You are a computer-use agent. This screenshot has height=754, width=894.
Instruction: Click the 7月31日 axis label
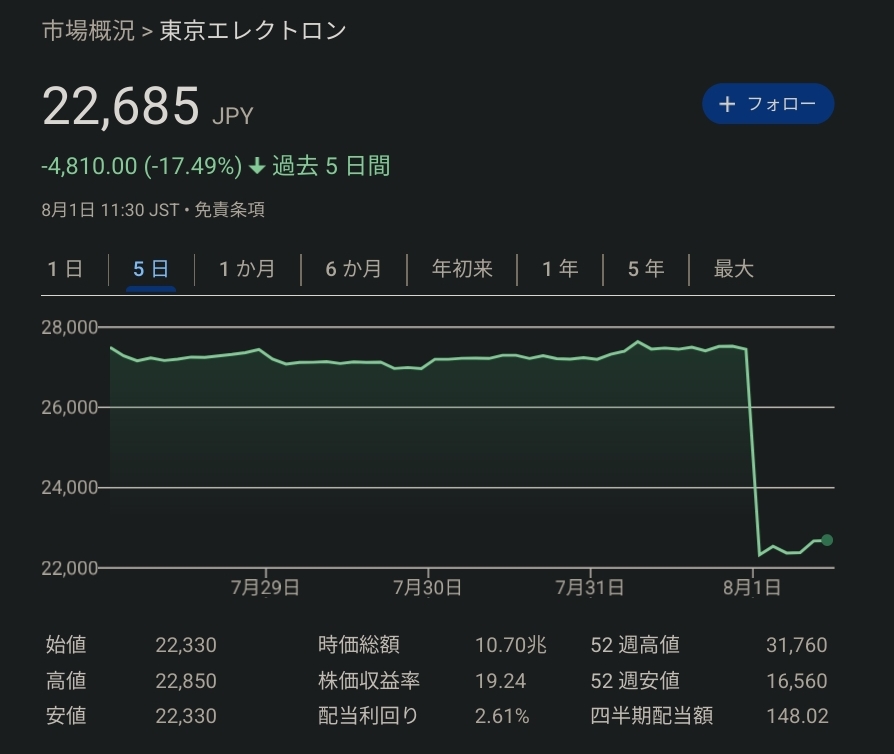click(590, 587)
